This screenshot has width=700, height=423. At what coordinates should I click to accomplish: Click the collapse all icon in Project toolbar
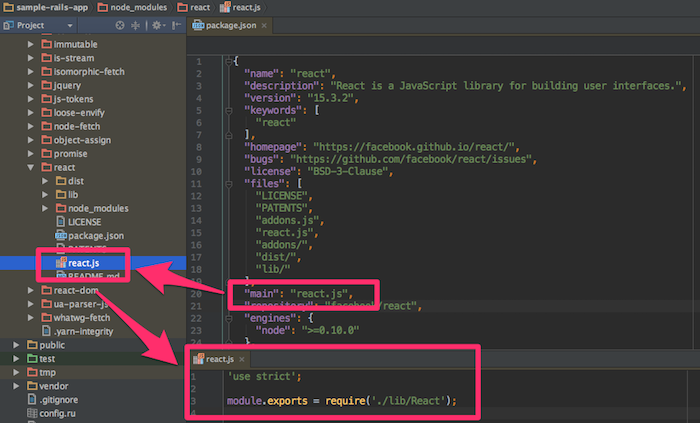[x=135, y=25]
